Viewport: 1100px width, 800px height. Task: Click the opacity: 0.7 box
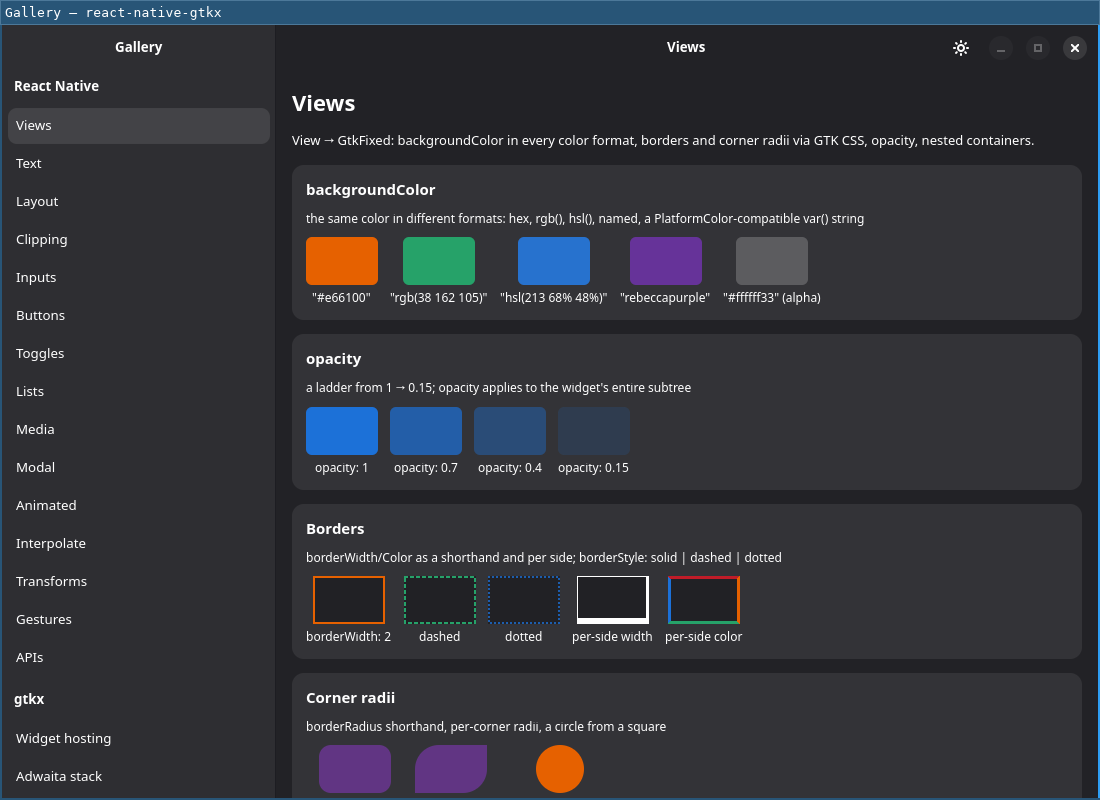tap(426, 431)
